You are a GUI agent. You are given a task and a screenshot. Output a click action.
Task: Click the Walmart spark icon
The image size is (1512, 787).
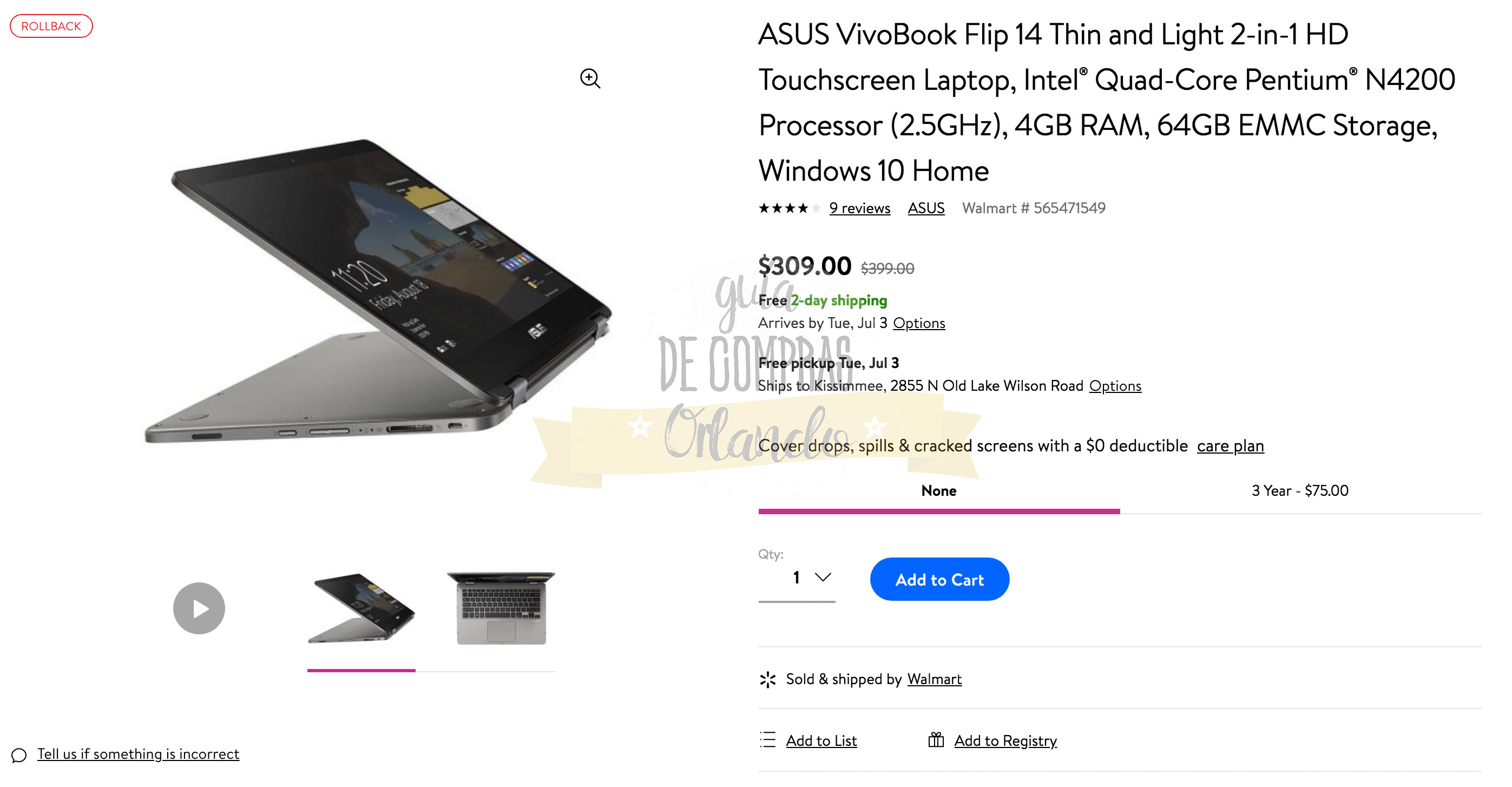pos(767,680)
